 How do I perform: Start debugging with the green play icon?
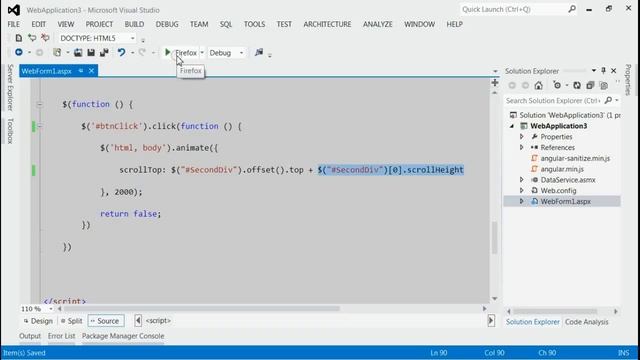tap(167, 52)
